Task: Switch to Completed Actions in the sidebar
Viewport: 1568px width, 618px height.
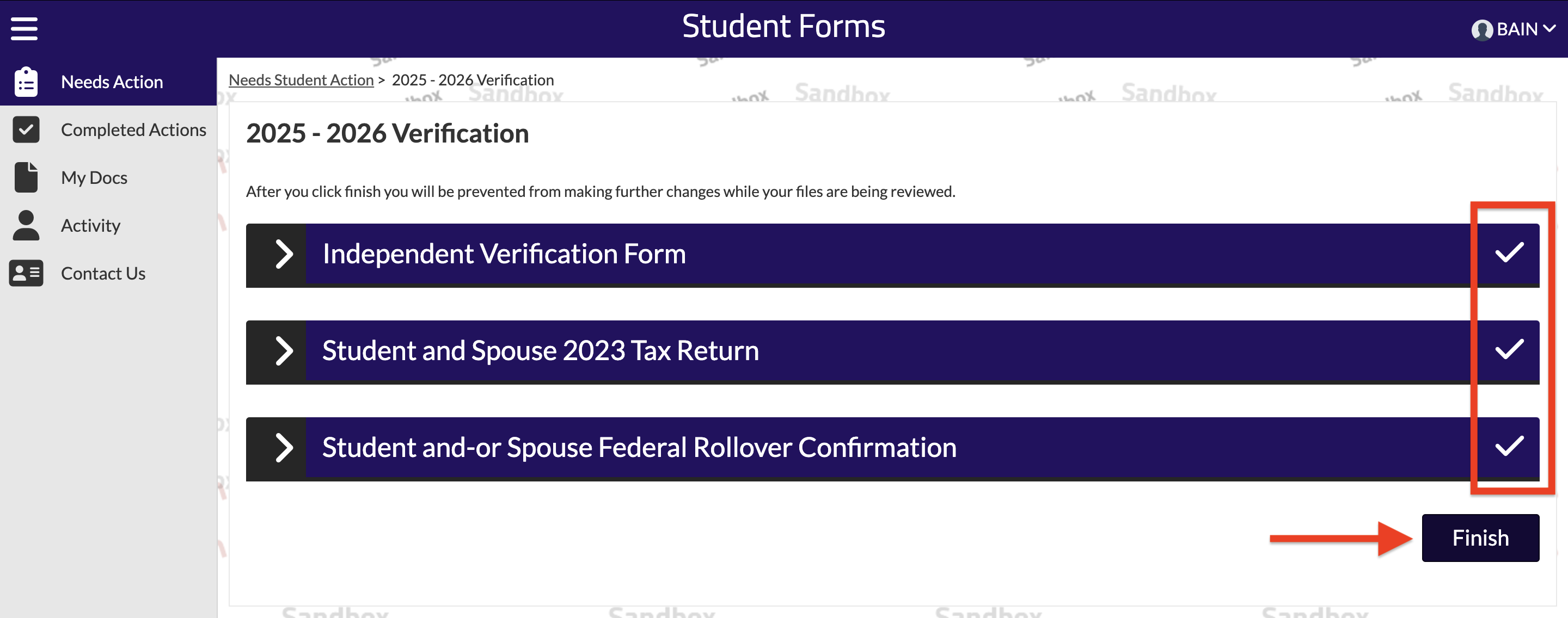Action: pyautogui.click(x=133, y=129)
